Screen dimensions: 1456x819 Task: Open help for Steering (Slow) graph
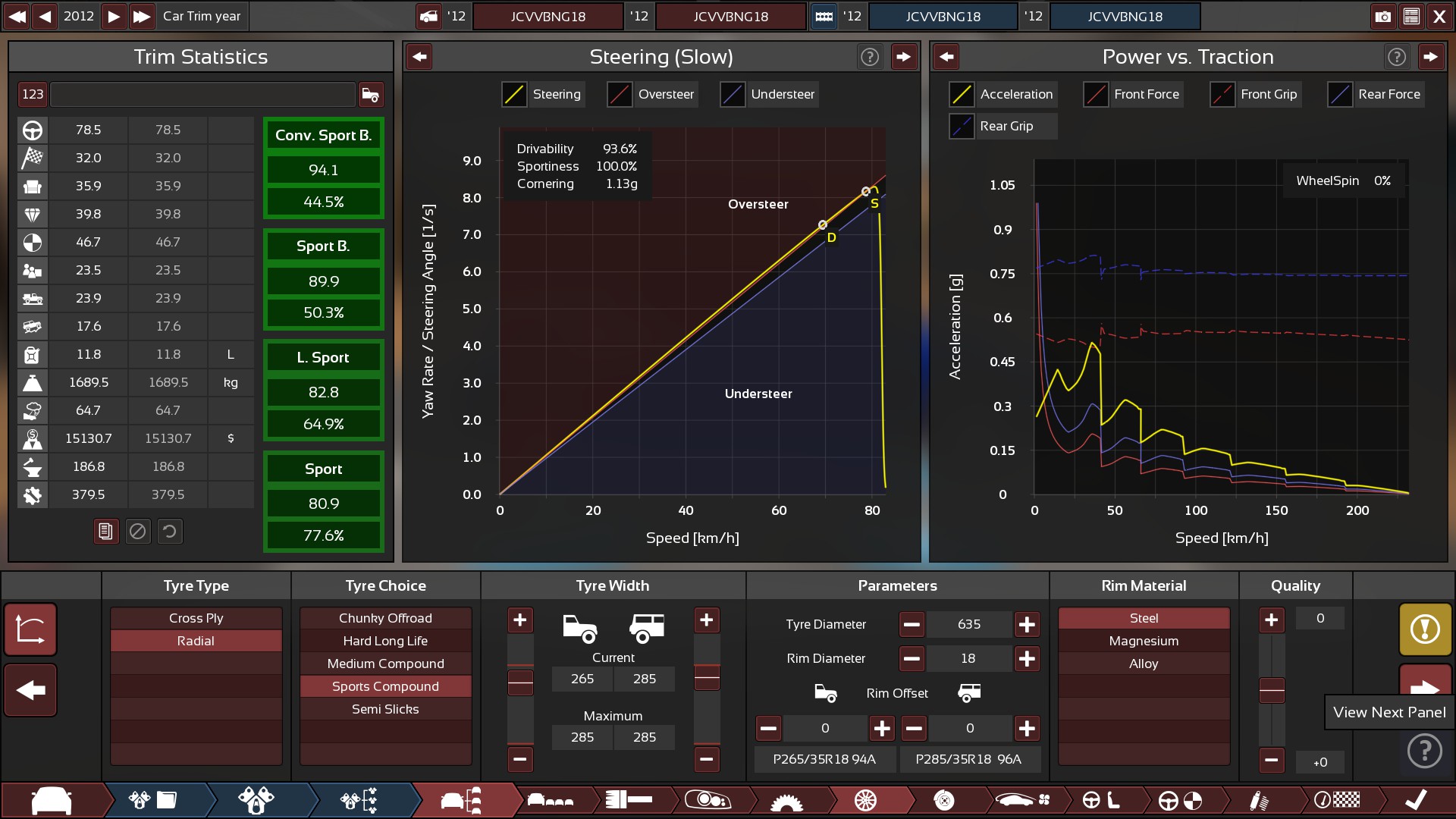[870, 57]
